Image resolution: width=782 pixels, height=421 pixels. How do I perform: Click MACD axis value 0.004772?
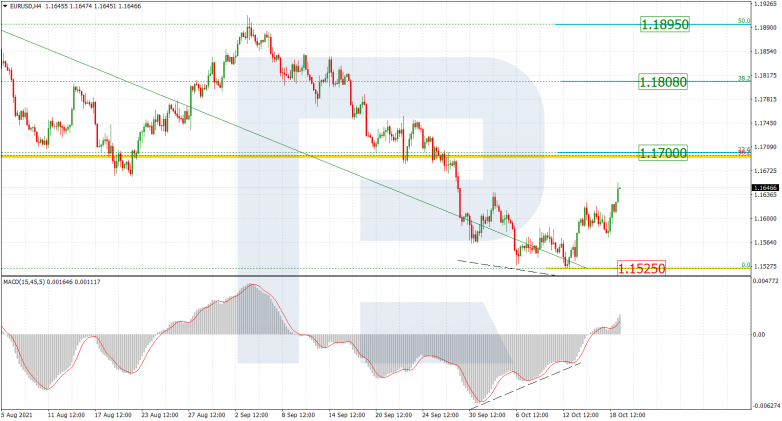pyautogui.click(x=766, y=281)
